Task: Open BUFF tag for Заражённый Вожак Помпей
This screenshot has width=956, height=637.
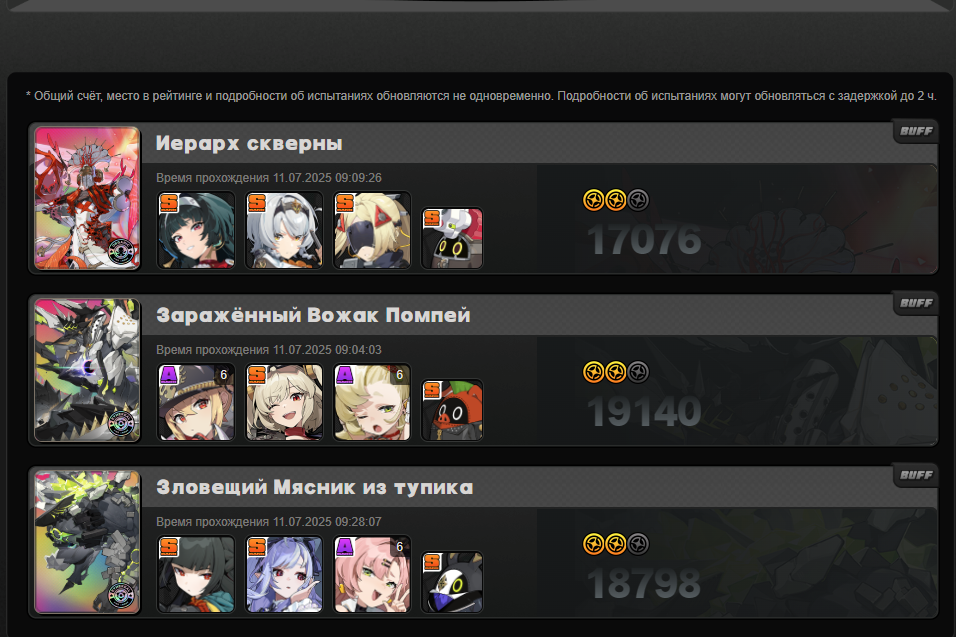Action: (x=916, y=303)
